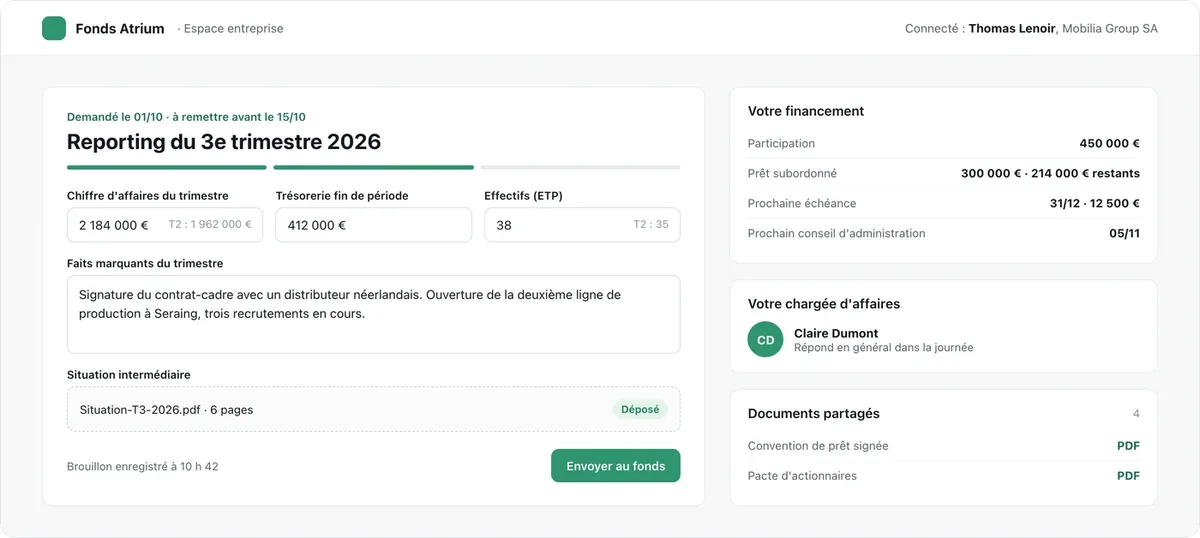Click the T2 : 1 962 000 € hint
The height and width of the screenshot is (538, 1200).
[x=210, y=225]
